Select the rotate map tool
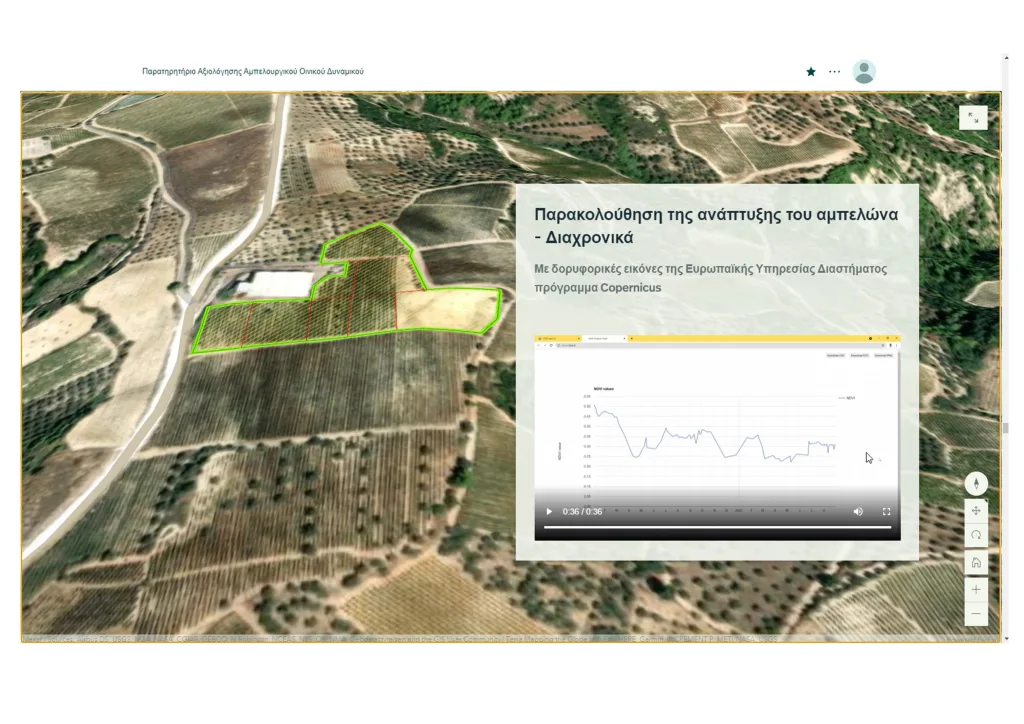1024x724 pixels. coord(976,536)
